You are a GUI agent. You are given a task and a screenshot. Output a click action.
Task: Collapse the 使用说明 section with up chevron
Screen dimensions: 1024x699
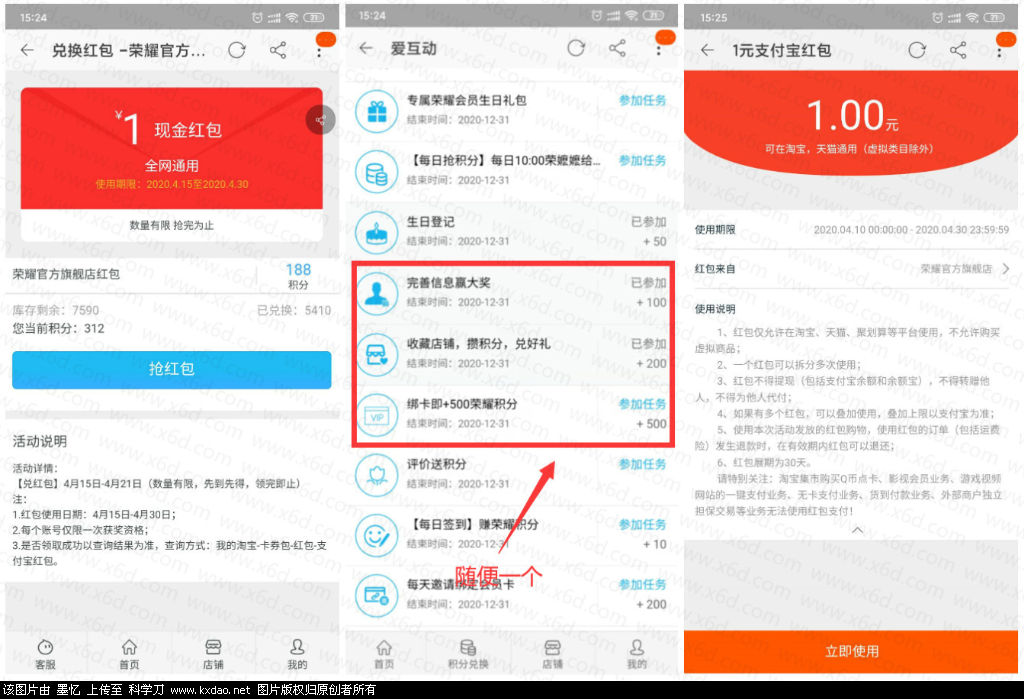[857, 530]
